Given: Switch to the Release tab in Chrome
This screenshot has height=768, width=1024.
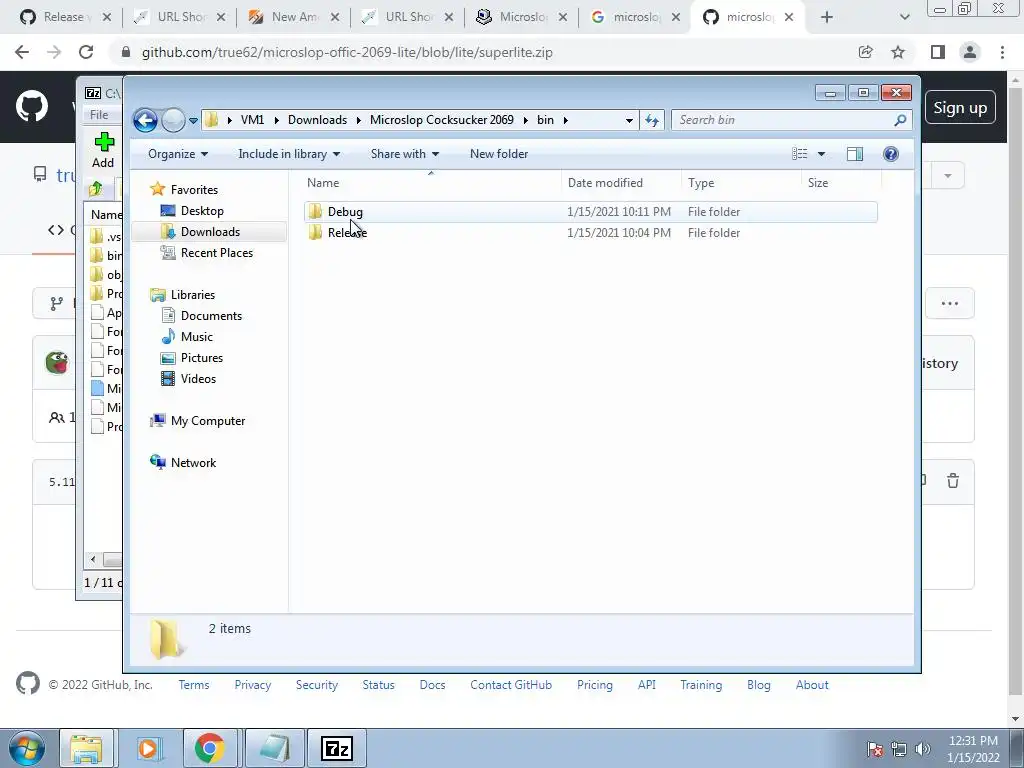Looking at the screenshot, I should 65,17.
